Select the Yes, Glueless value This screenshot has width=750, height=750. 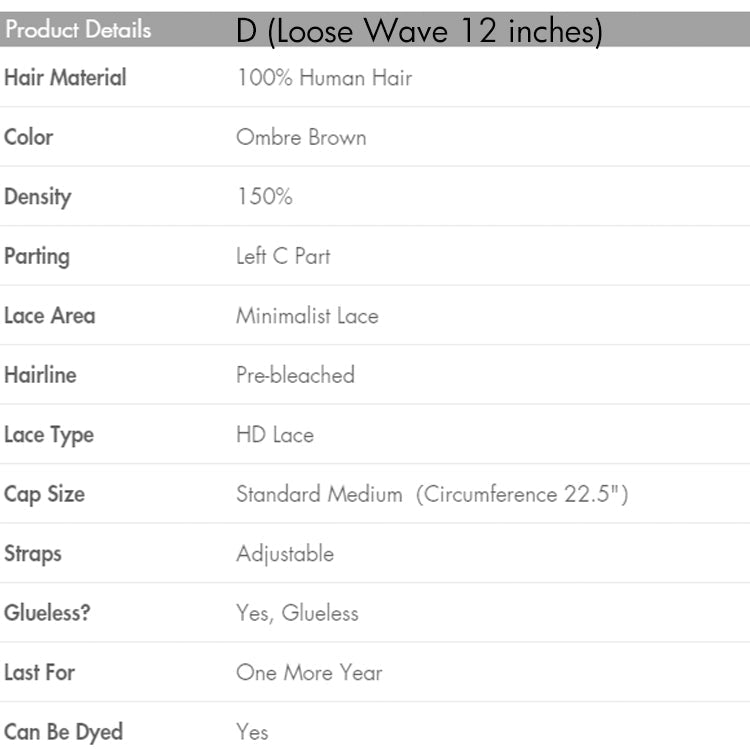297,613
